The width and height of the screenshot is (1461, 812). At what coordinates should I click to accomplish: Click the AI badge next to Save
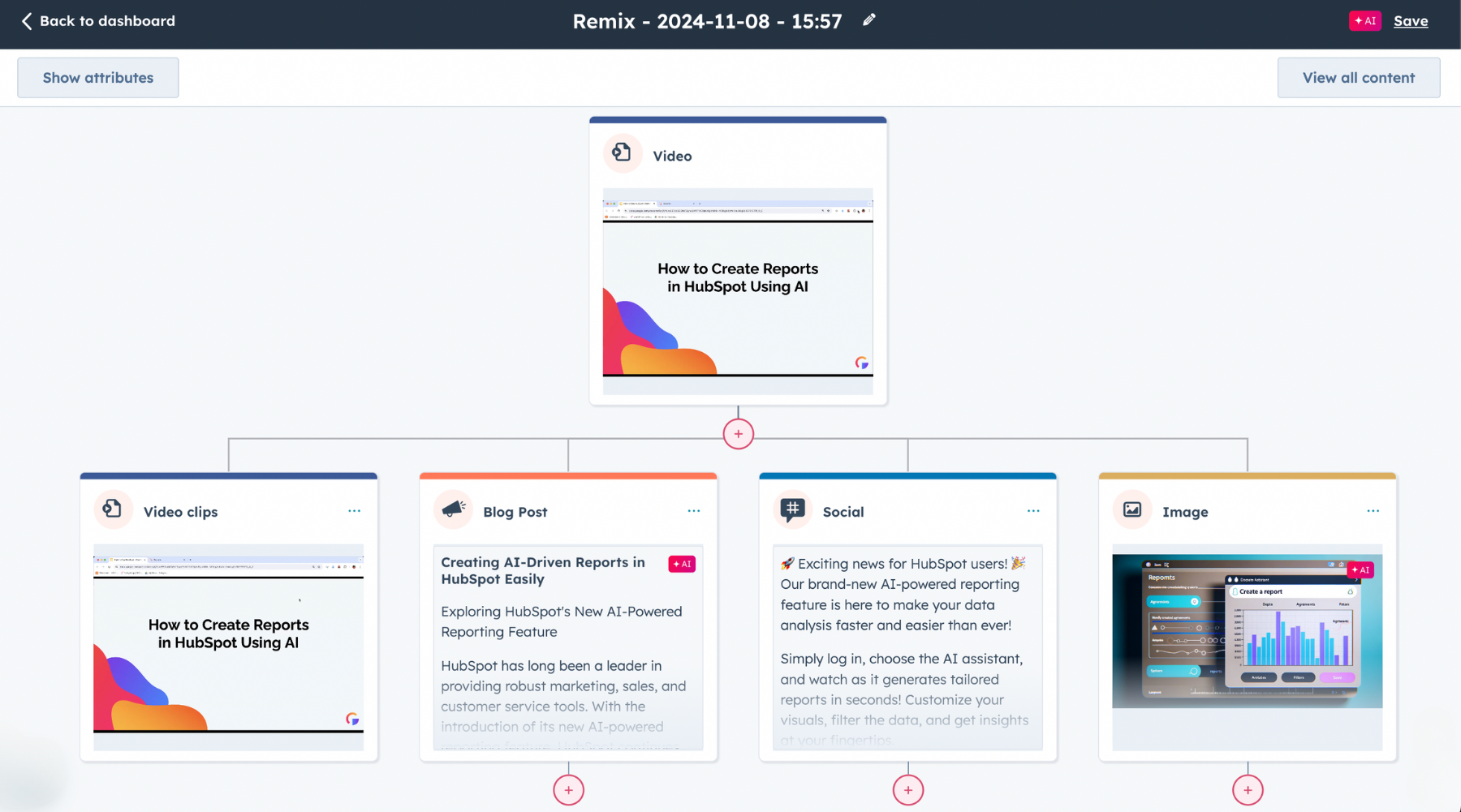coord(1364,21)
